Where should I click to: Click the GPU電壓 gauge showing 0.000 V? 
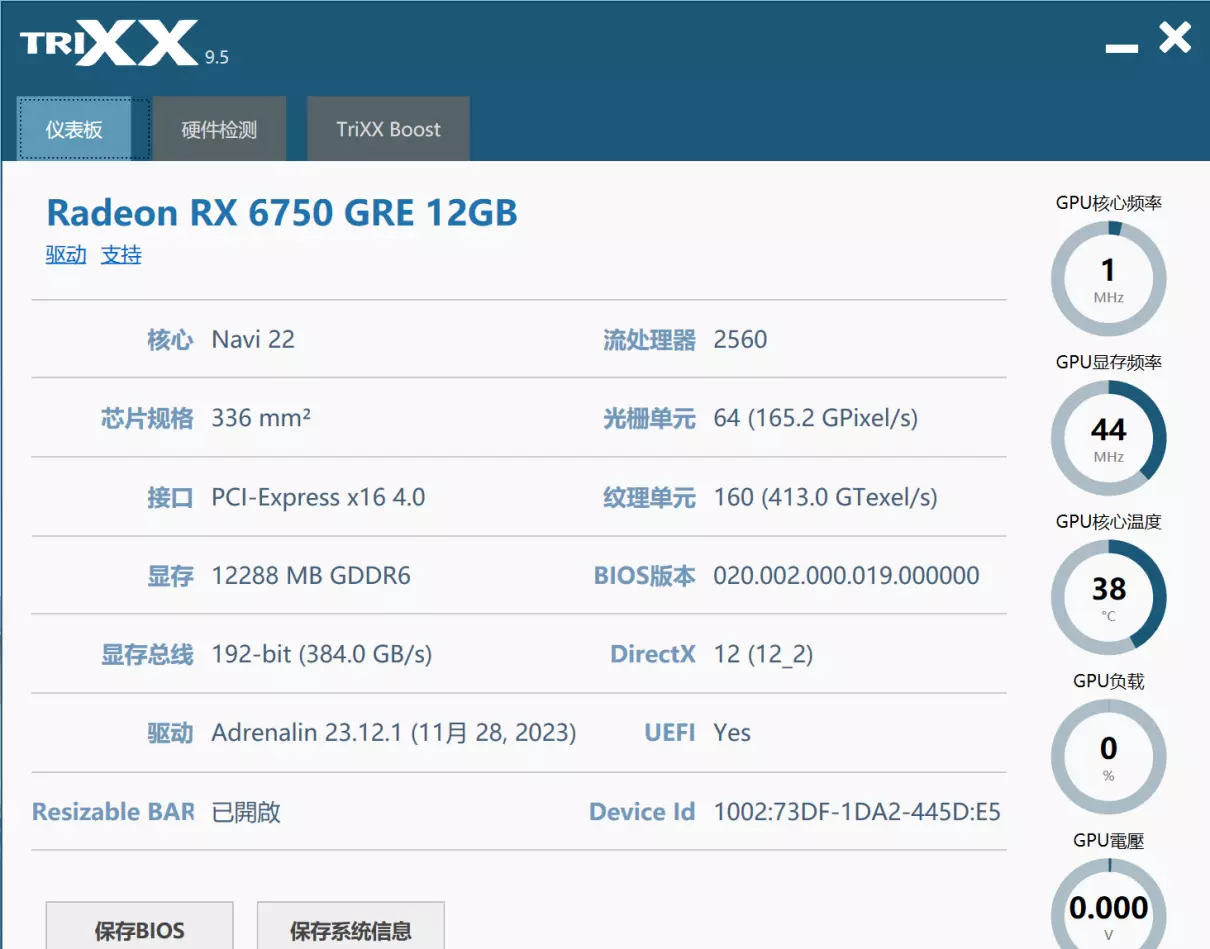tap(1108, 903)
